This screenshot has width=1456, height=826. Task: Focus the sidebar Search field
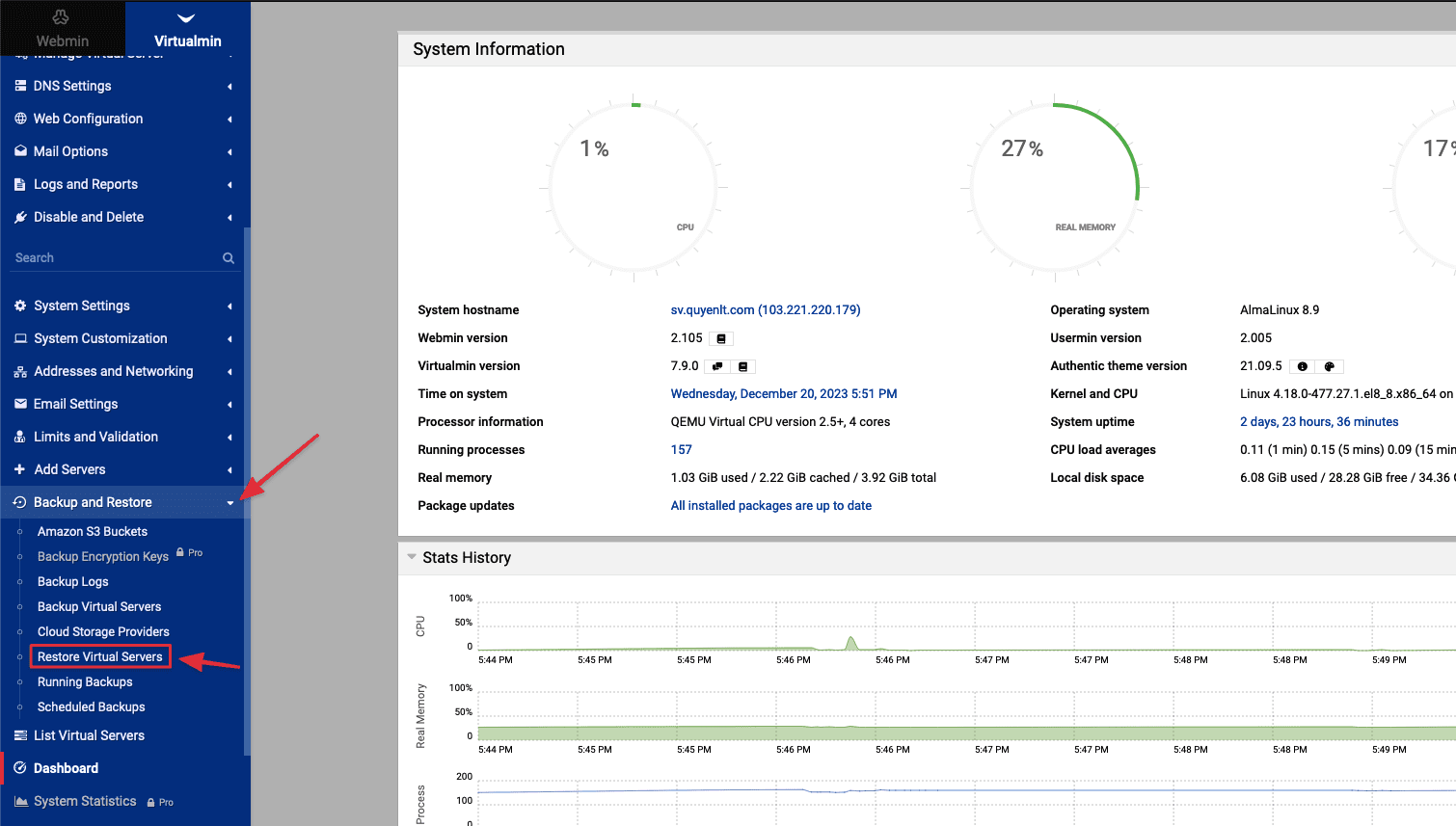(116, 258)
